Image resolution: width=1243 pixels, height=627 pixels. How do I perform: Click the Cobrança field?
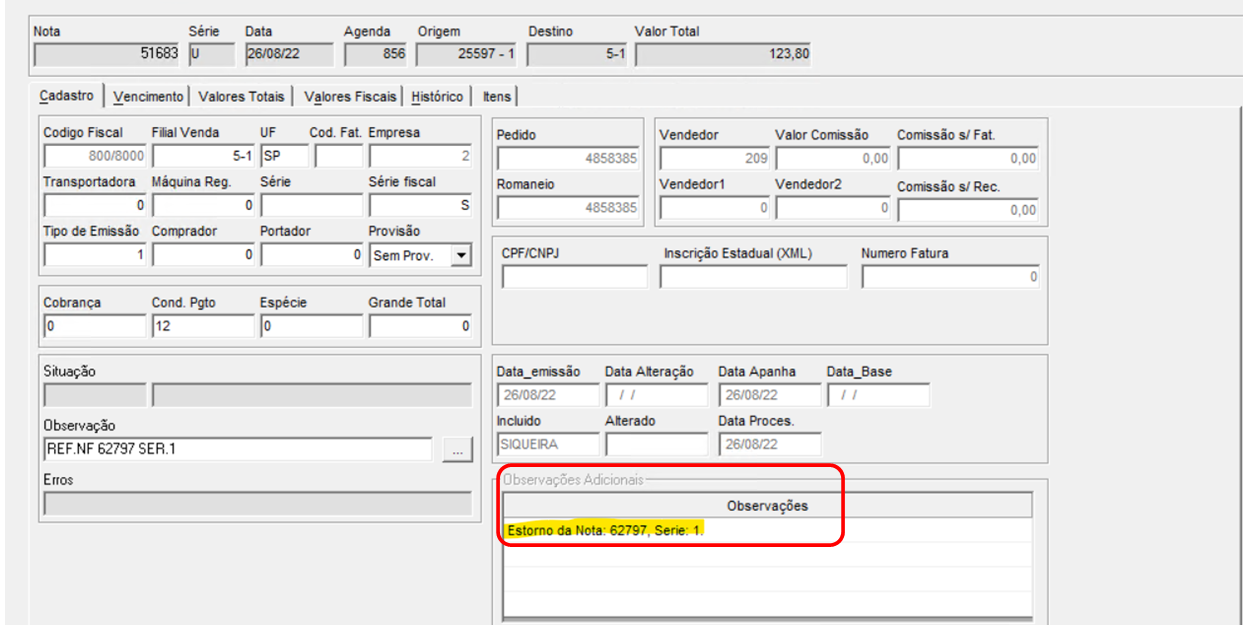tap(95, 326)
